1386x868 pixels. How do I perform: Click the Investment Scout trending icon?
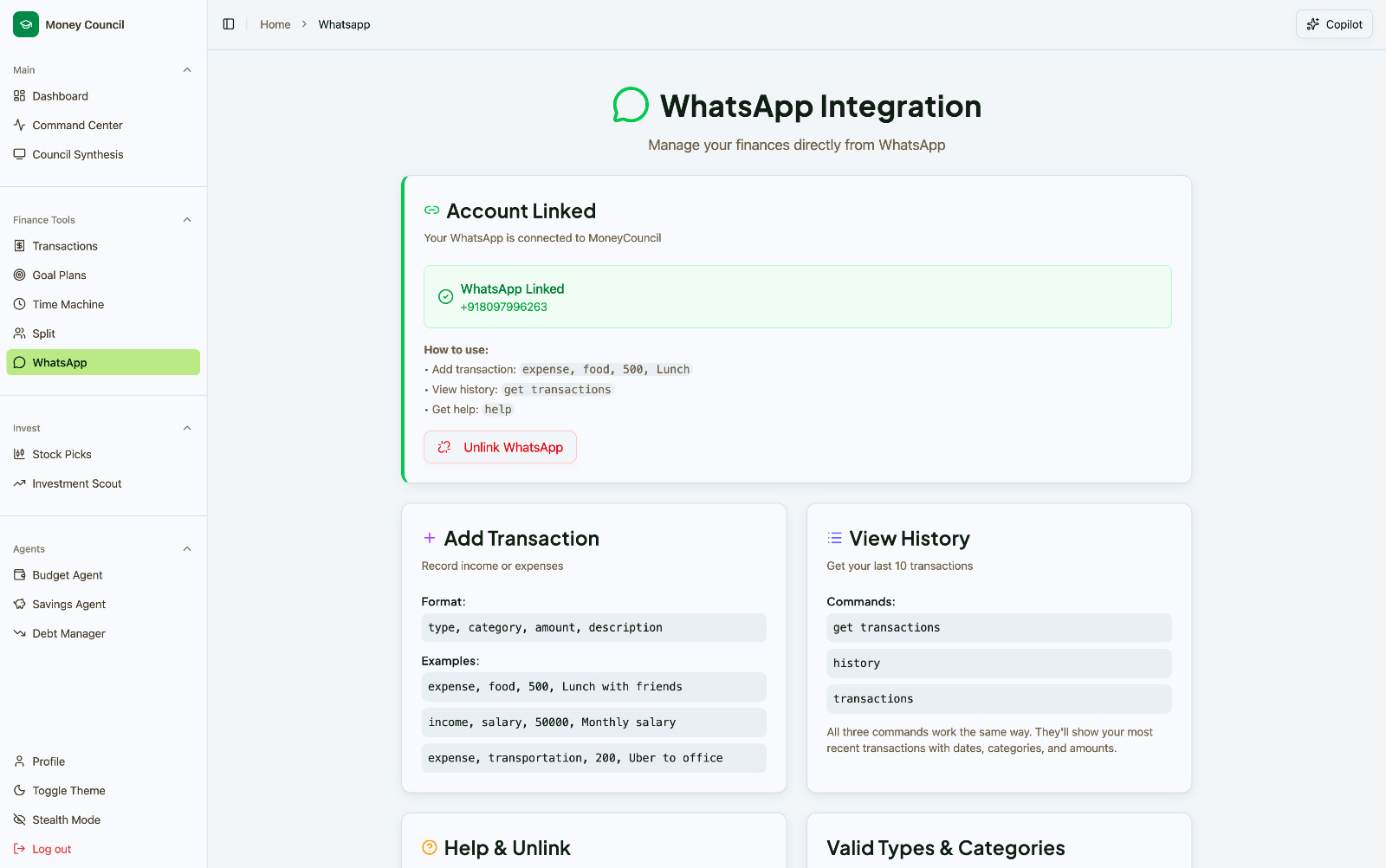click(20, 483)
